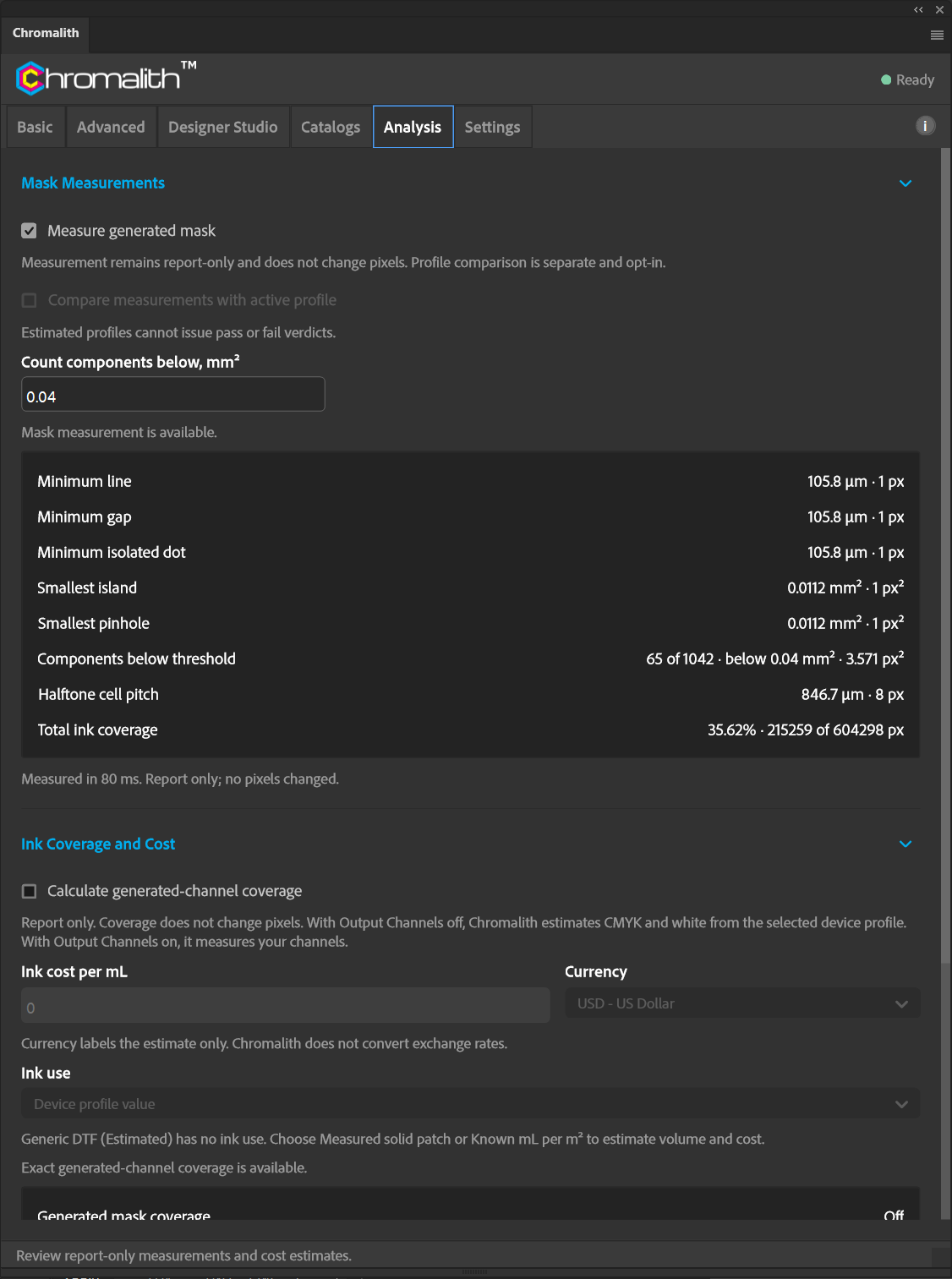Switch to the Basic tab

click(35, 127)
